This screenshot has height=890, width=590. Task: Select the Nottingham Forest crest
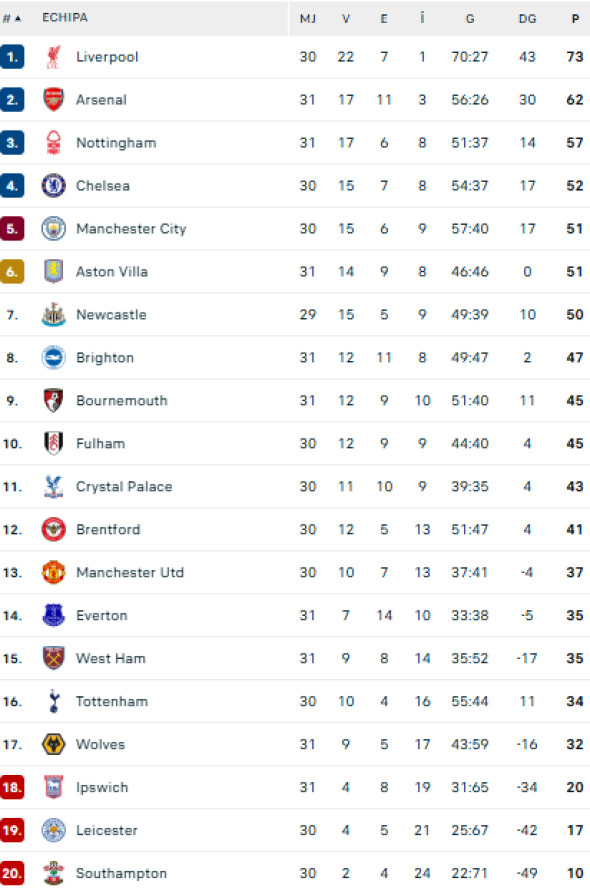tap(53, 143)
